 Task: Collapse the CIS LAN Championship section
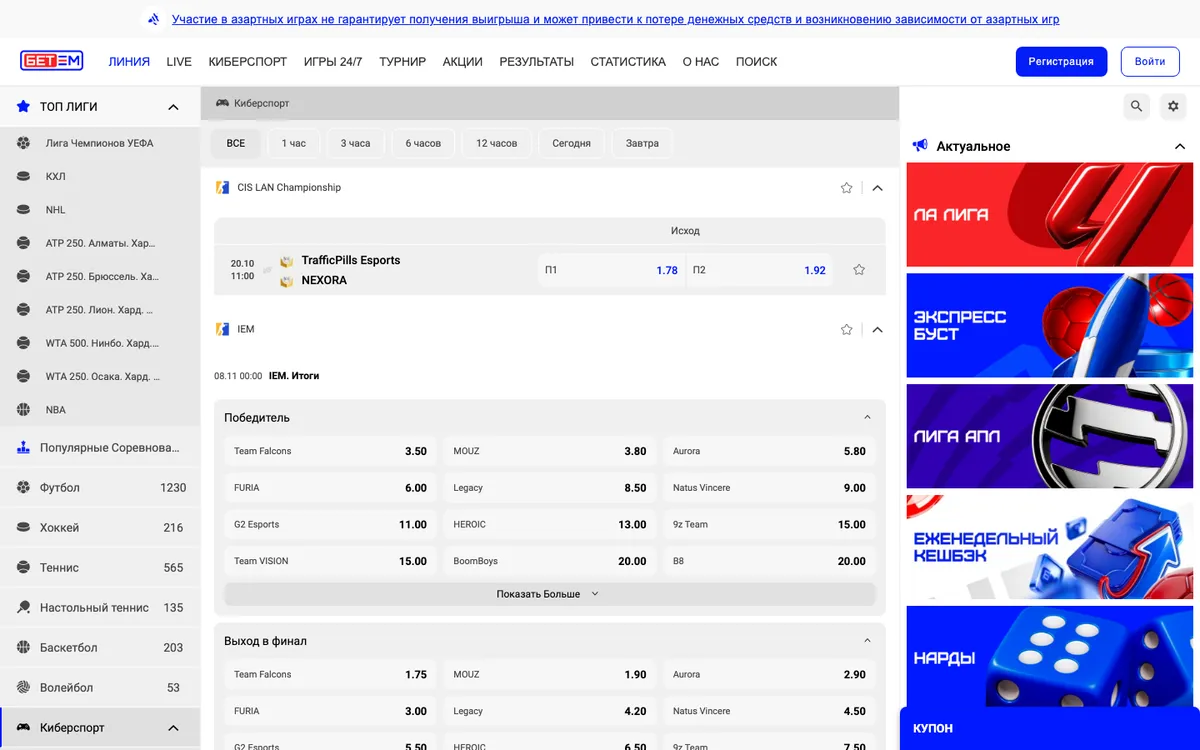878,188
